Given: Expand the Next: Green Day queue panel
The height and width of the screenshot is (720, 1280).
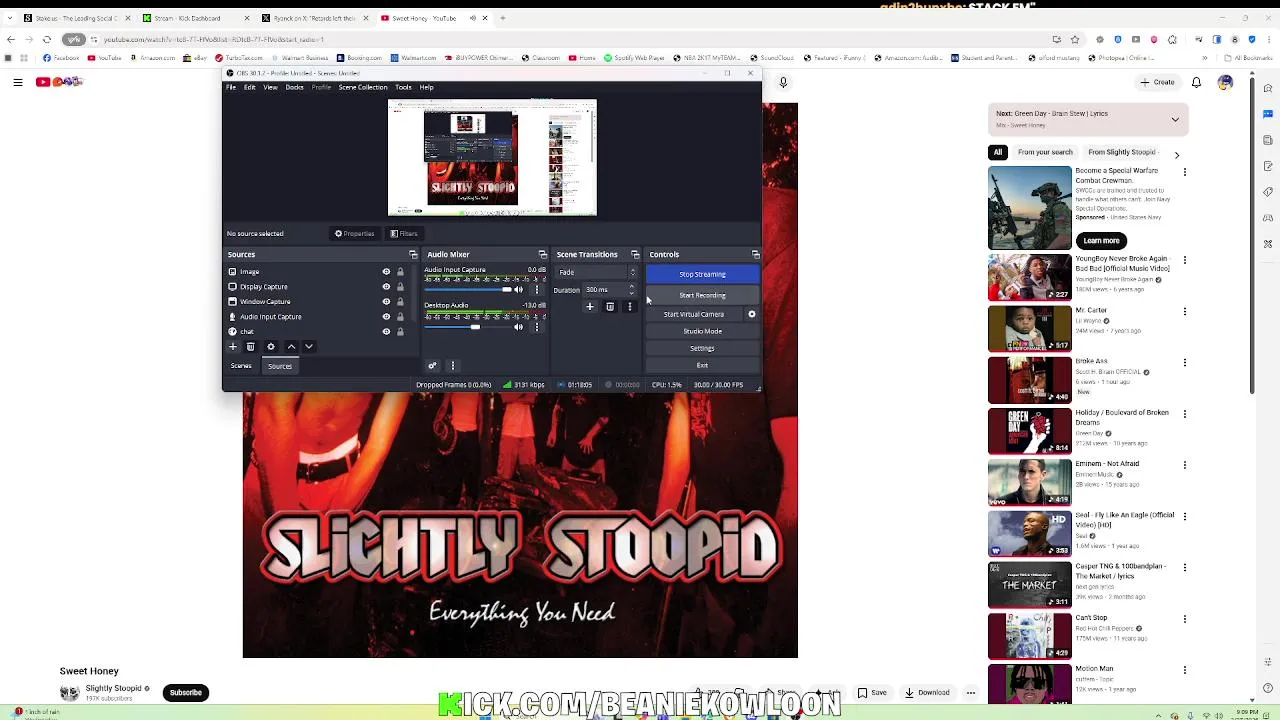Looking at the screenshot, I should (x=1175, y=119).
